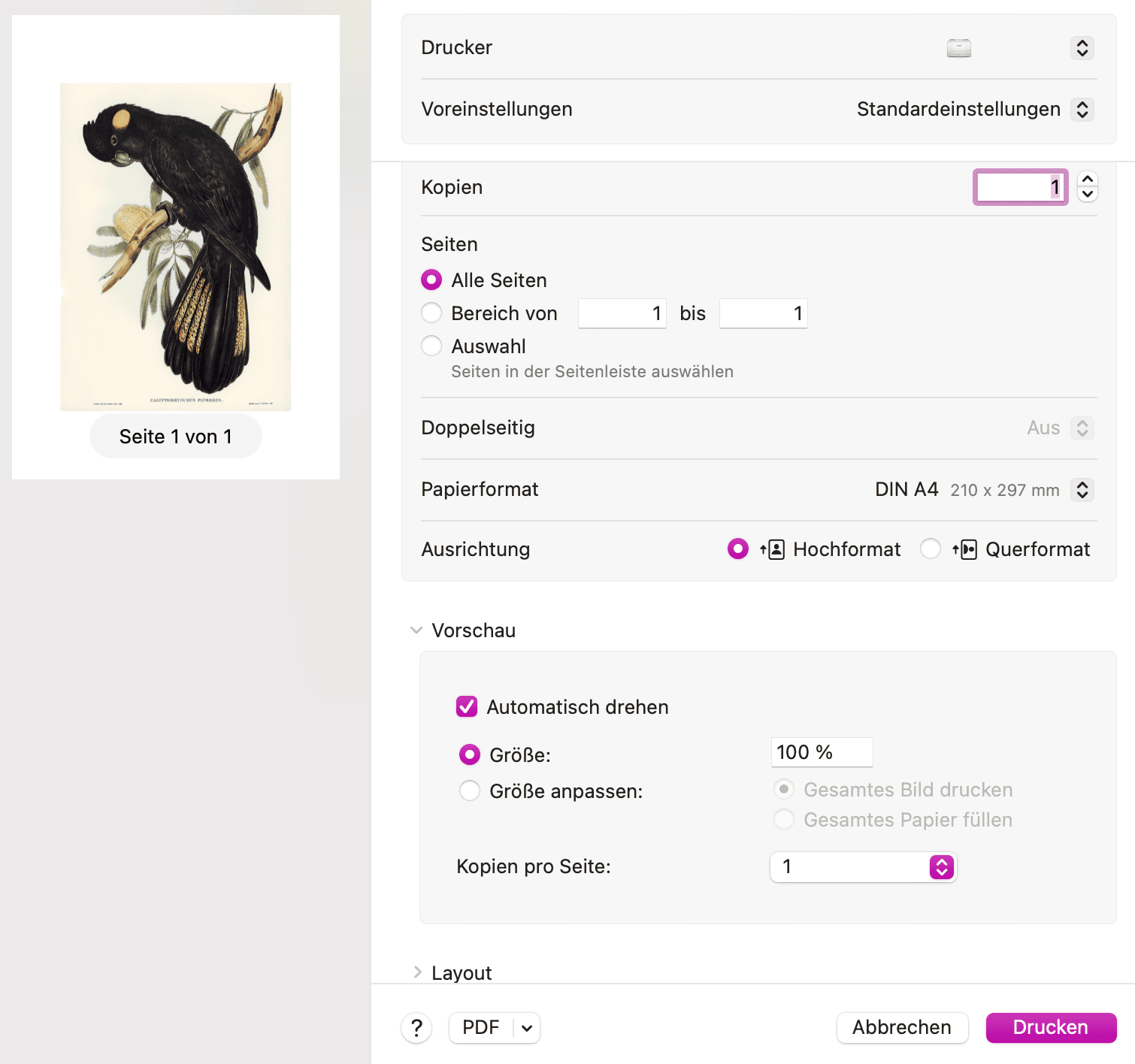Open the help question mark button
This screenshot has width=1135, height=1064.
(x=416, y=1027)
